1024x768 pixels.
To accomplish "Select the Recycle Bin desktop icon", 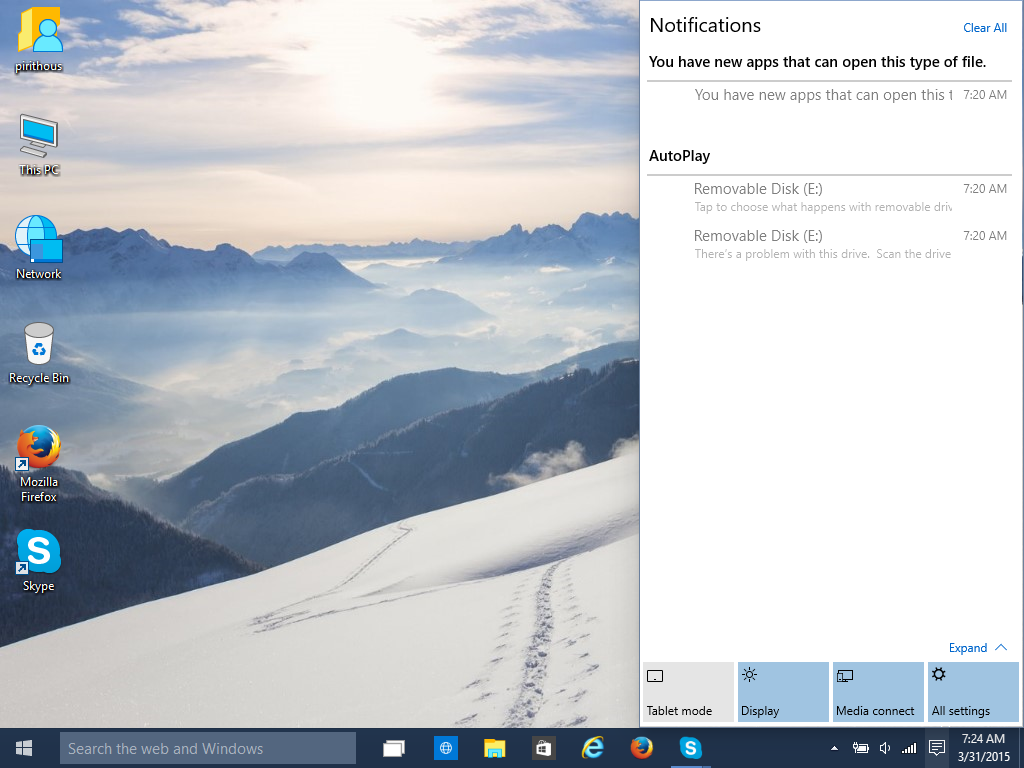I will (x=39, y=353).
